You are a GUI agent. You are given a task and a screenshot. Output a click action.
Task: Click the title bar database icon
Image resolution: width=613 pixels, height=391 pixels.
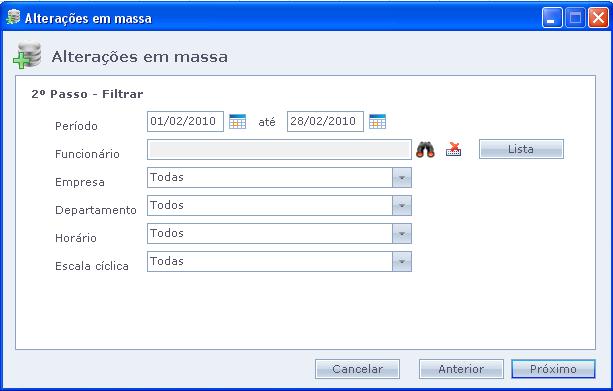13,17
